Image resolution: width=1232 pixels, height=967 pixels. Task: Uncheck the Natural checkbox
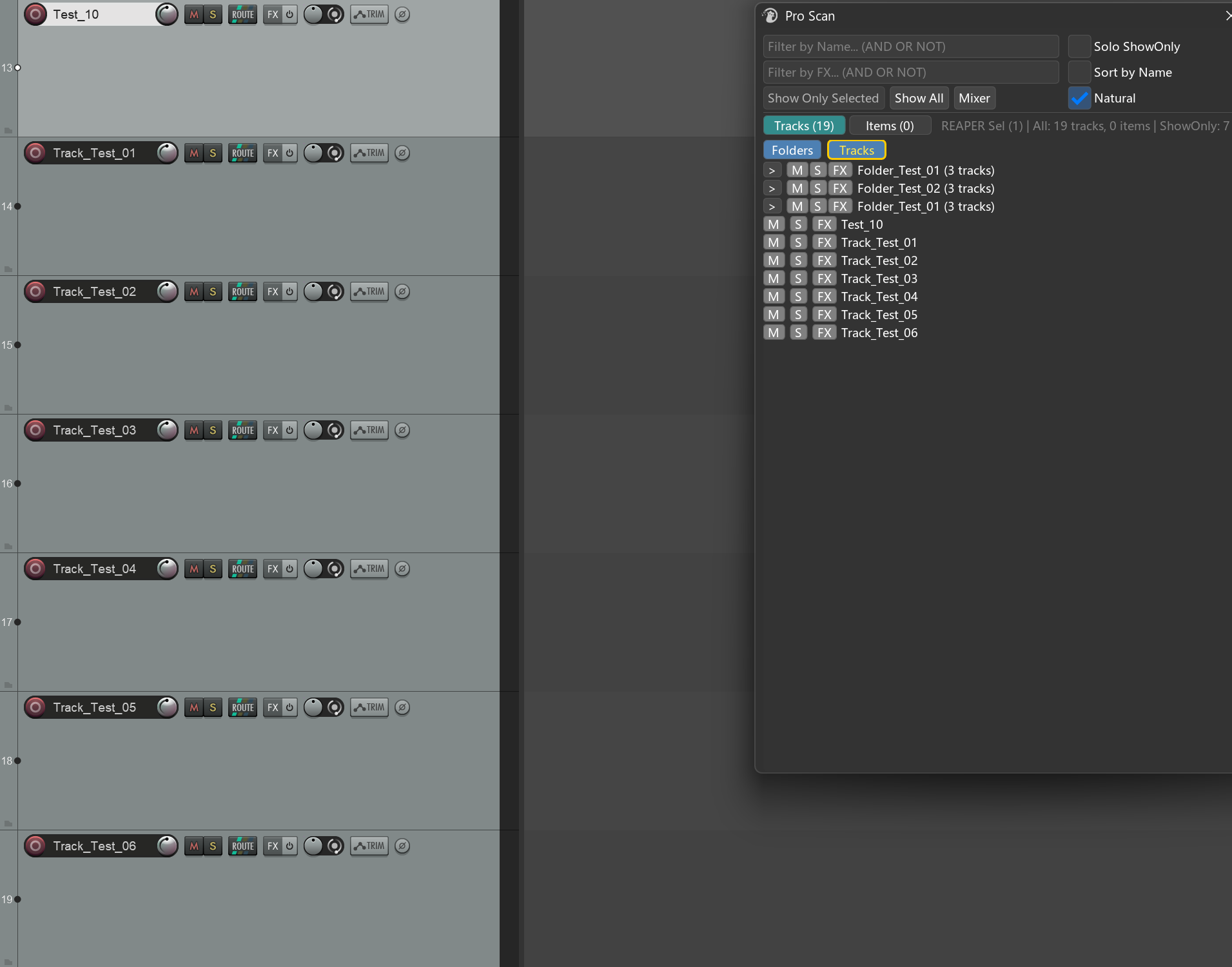point(1079,98)
